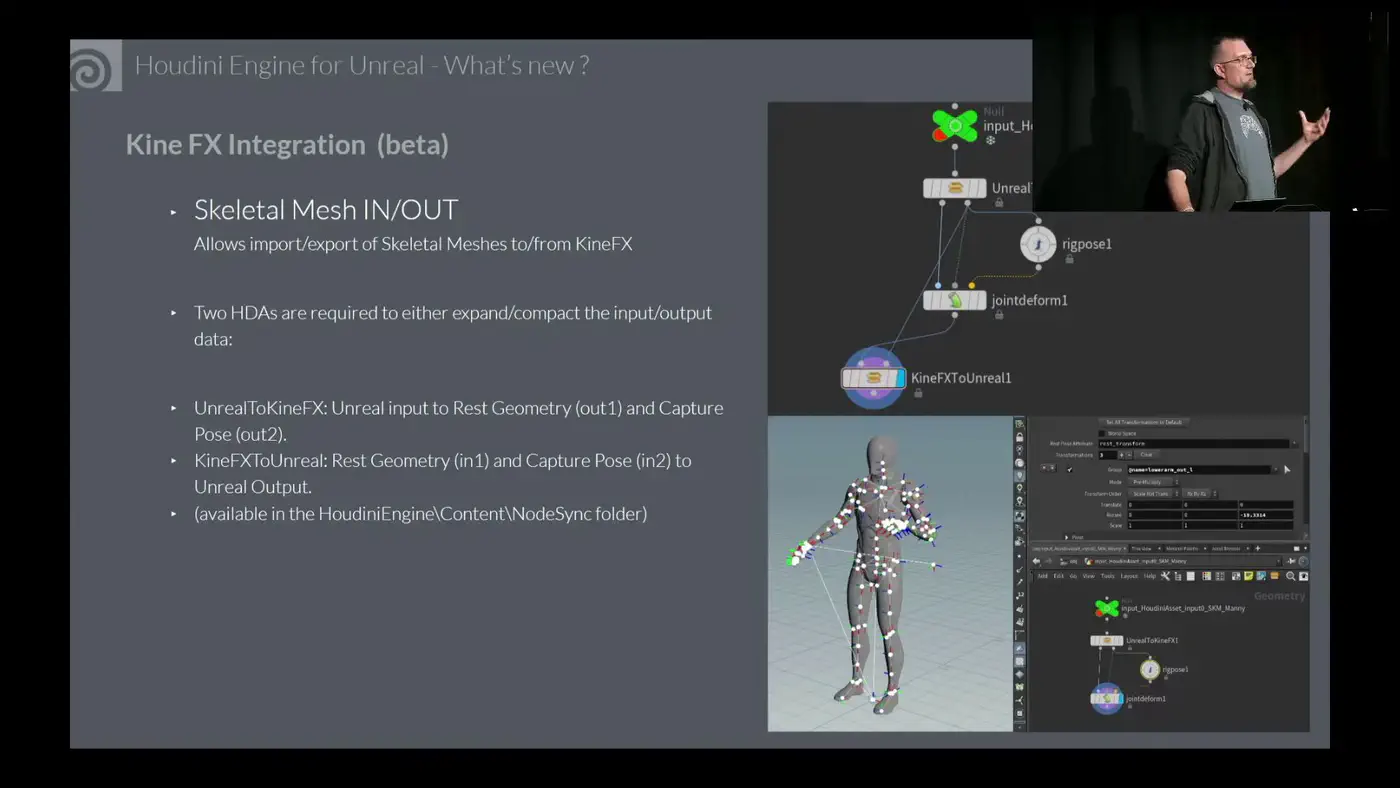Click the Houdini swirl logo on slide header

(96, 65)
